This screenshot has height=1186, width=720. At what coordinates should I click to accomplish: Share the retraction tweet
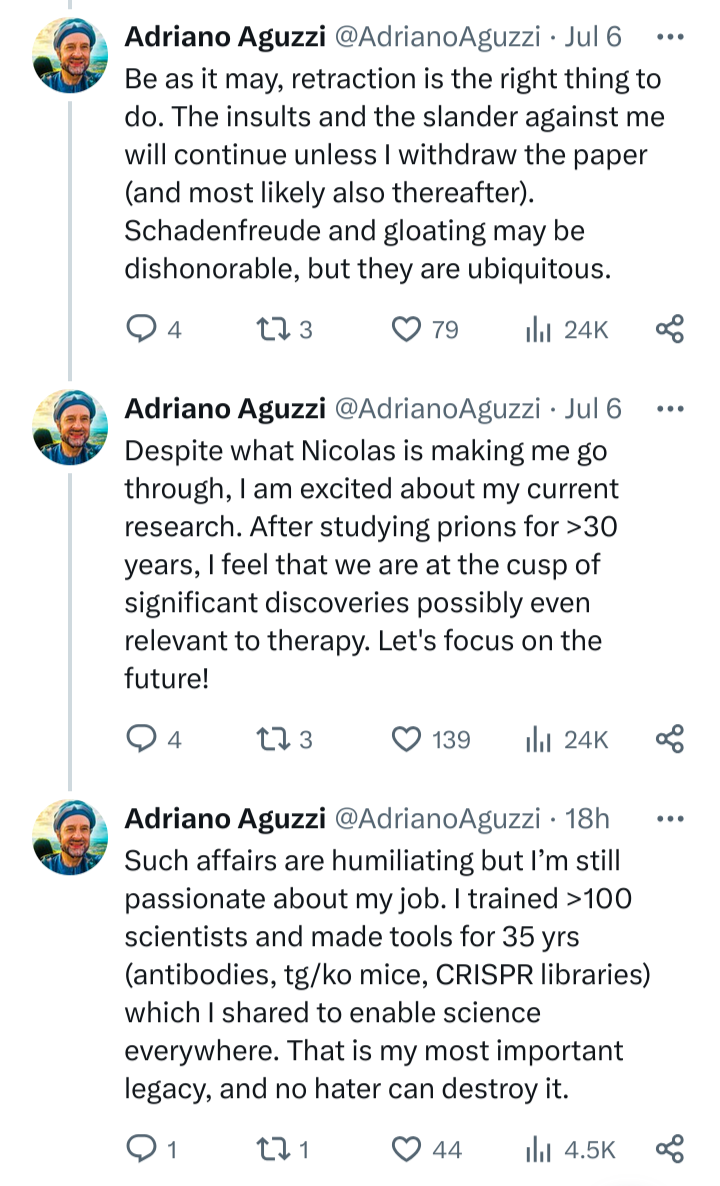point(668,329)
